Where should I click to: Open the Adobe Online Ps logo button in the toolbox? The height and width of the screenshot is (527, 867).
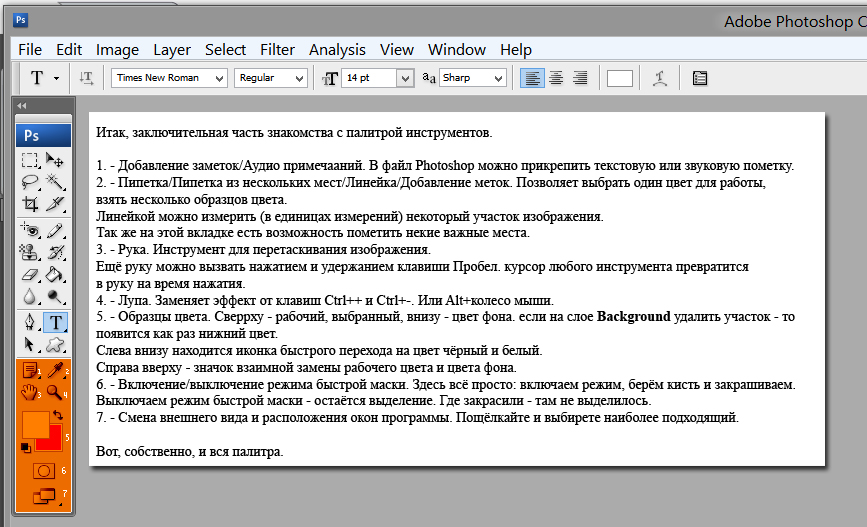(43, 135)
